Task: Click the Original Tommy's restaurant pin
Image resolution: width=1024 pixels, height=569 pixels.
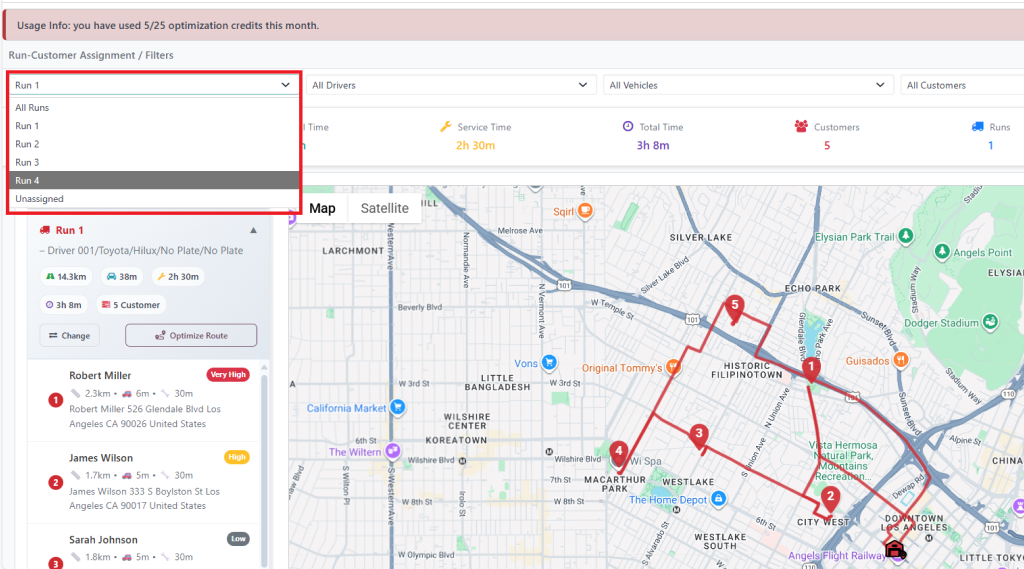Action: click(x=673, y=367)
